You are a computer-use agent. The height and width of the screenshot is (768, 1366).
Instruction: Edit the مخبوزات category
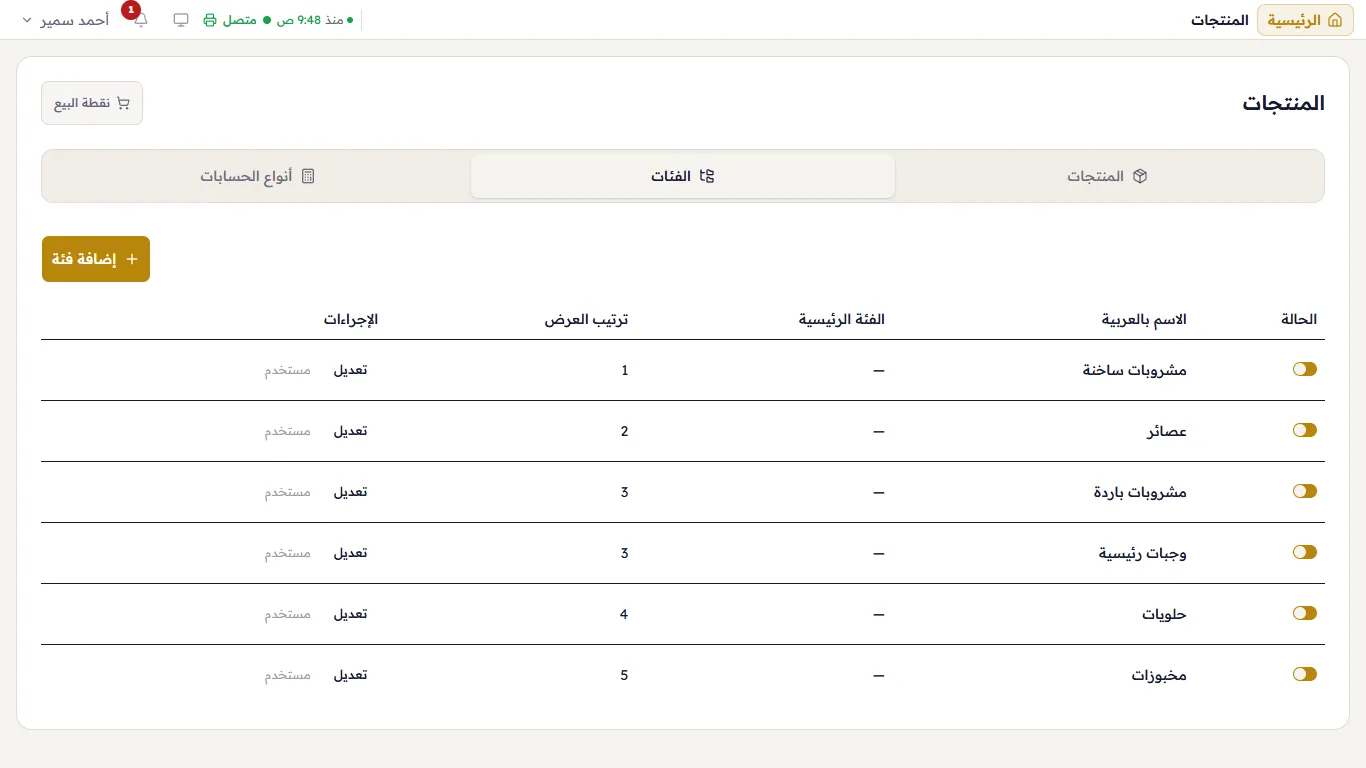point(350,675)
